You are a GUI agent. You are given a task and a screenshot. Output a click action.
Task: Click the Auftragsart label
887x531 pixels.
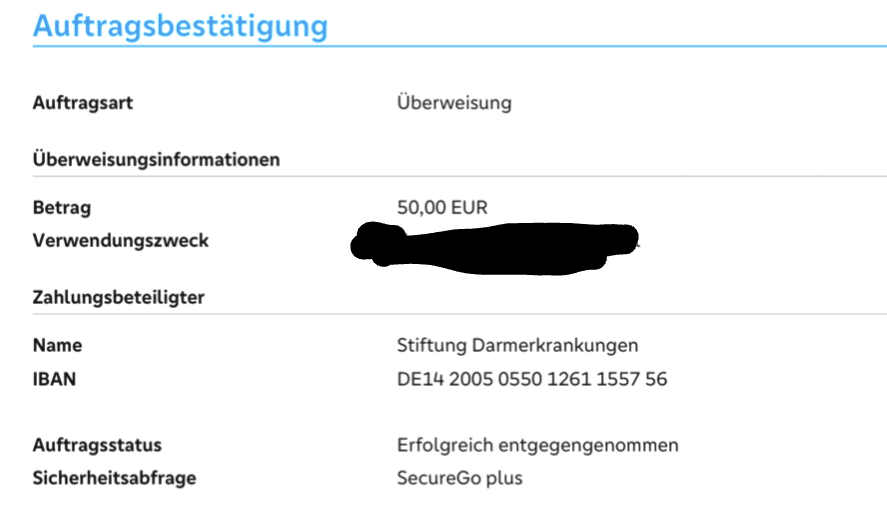tap(83, 102)
